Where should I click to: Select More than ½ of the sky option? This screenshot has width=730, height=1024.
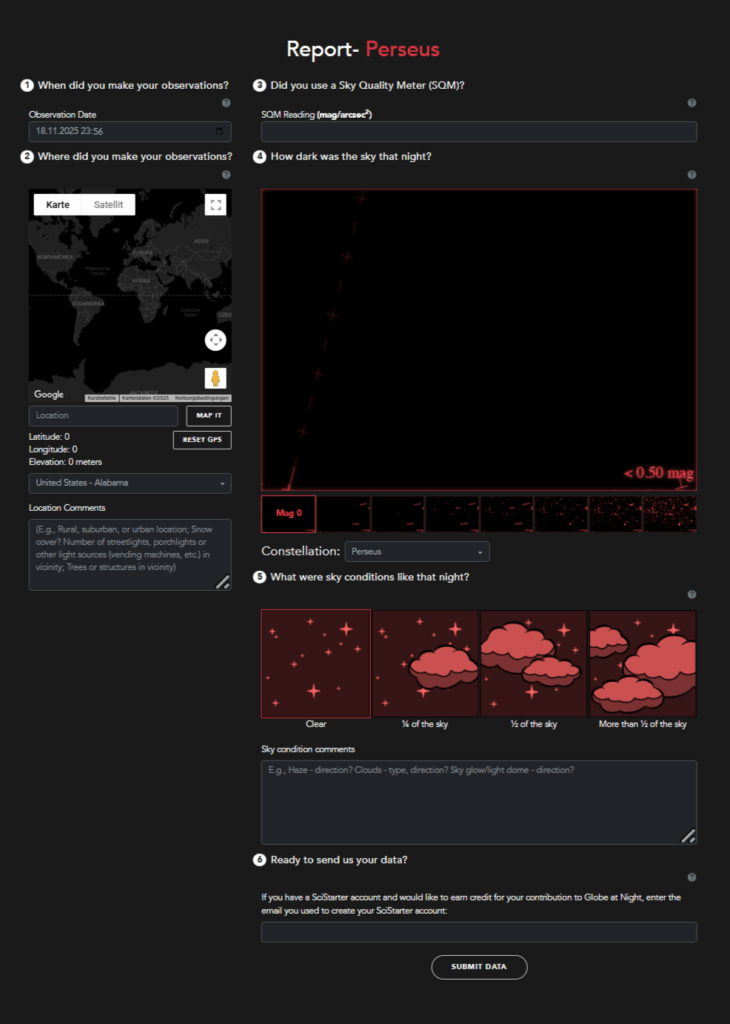[642, 663]
